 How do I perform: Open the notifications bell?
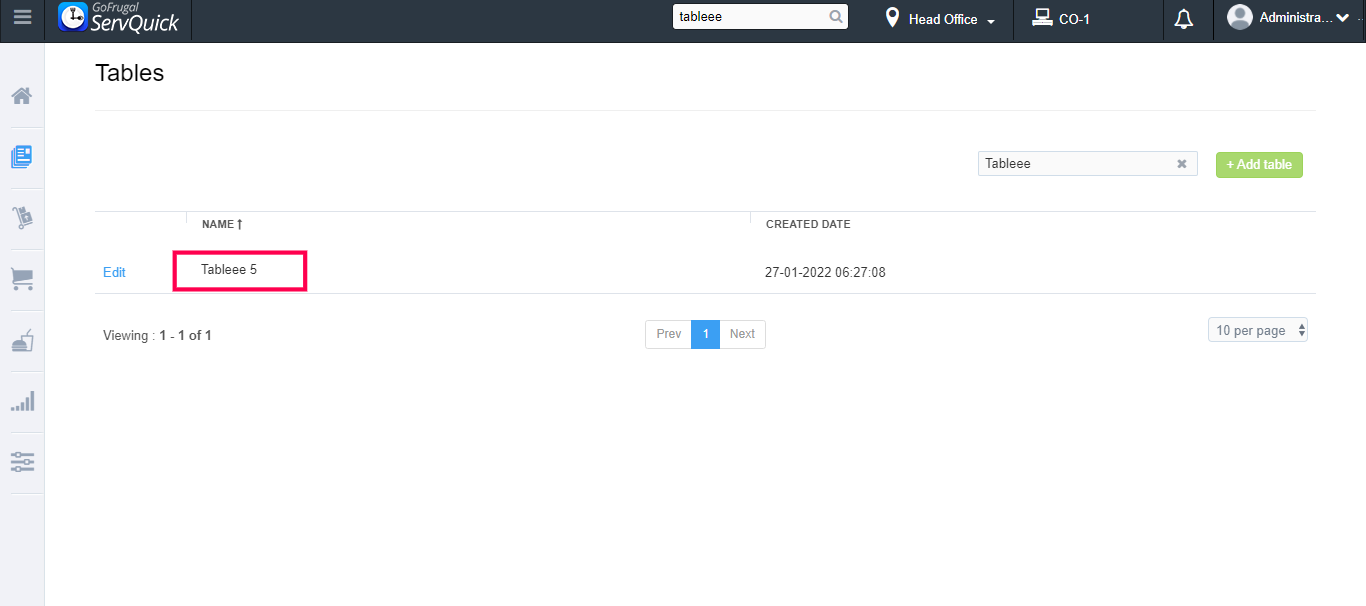tap(1184, 19)
